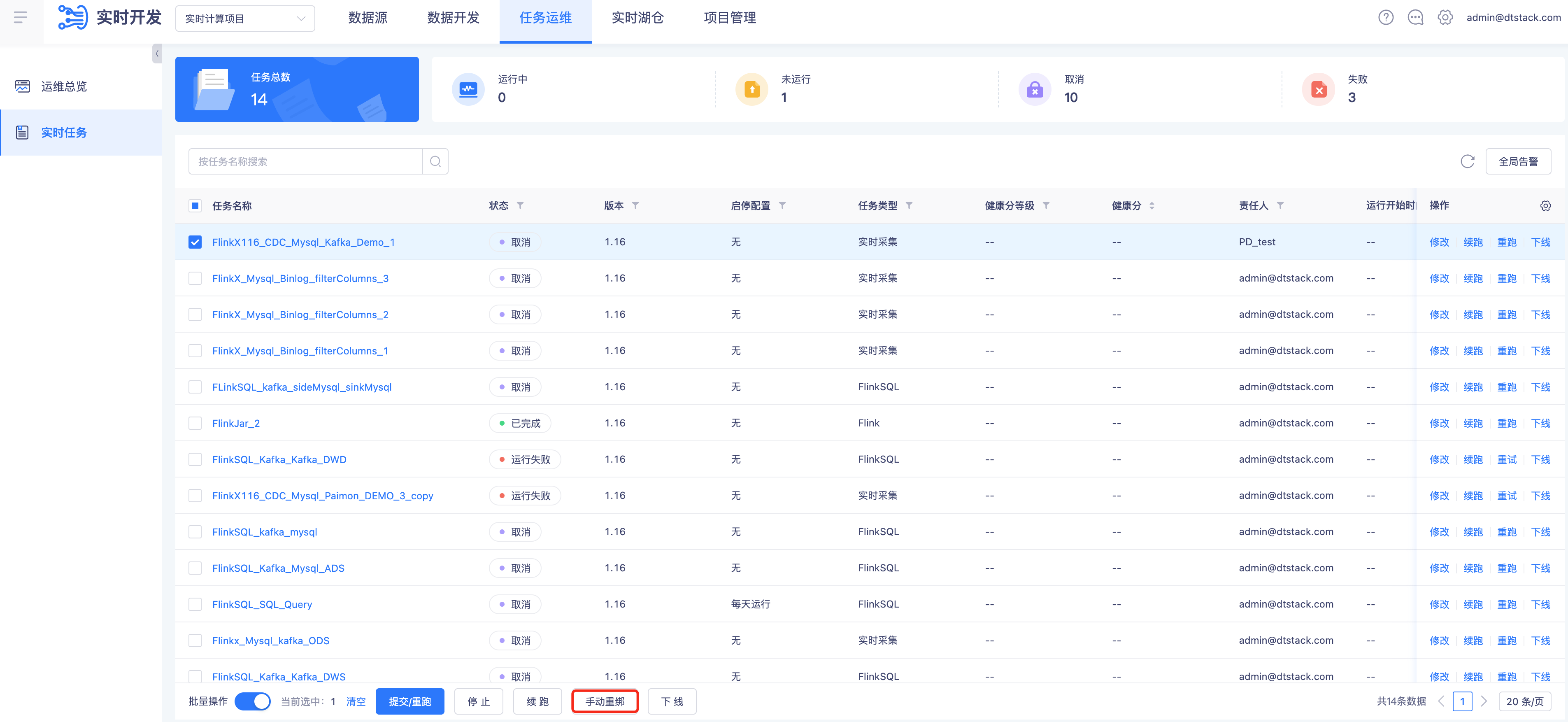Image resolution: width=1568 pixels, height=722 pixels.
Task: Click the 运维总览 sidebar icon
Action: click(x=23, y=86)
